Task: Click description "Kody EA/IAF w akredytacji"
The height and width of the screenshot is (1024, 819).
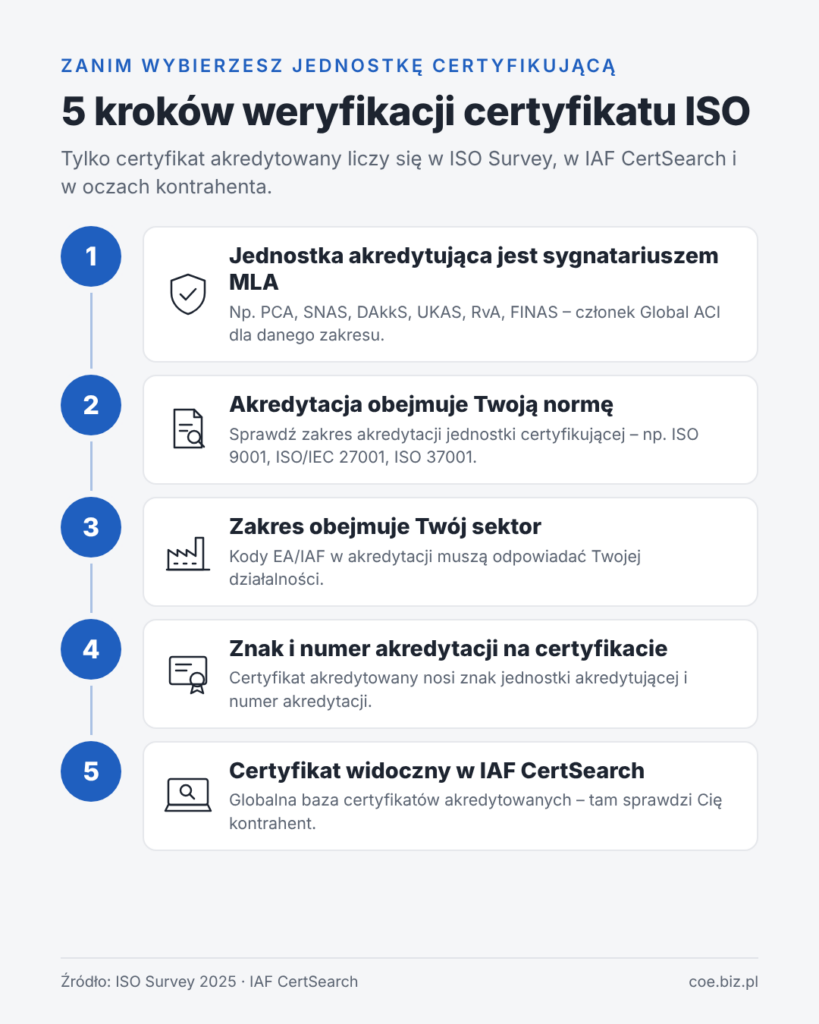Action: tap(435, 568)
